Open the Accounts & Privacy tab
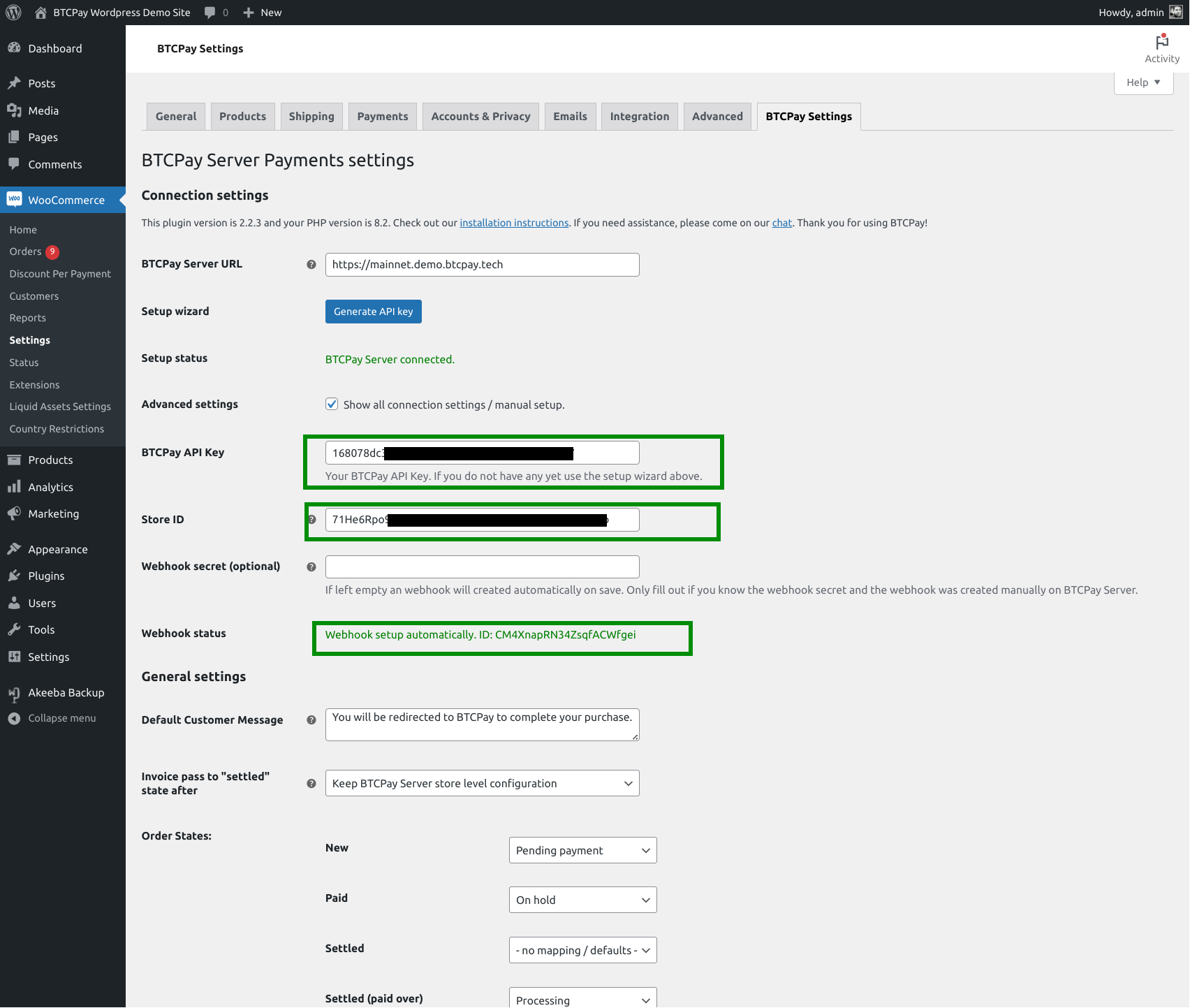 [x=480, y=116]
